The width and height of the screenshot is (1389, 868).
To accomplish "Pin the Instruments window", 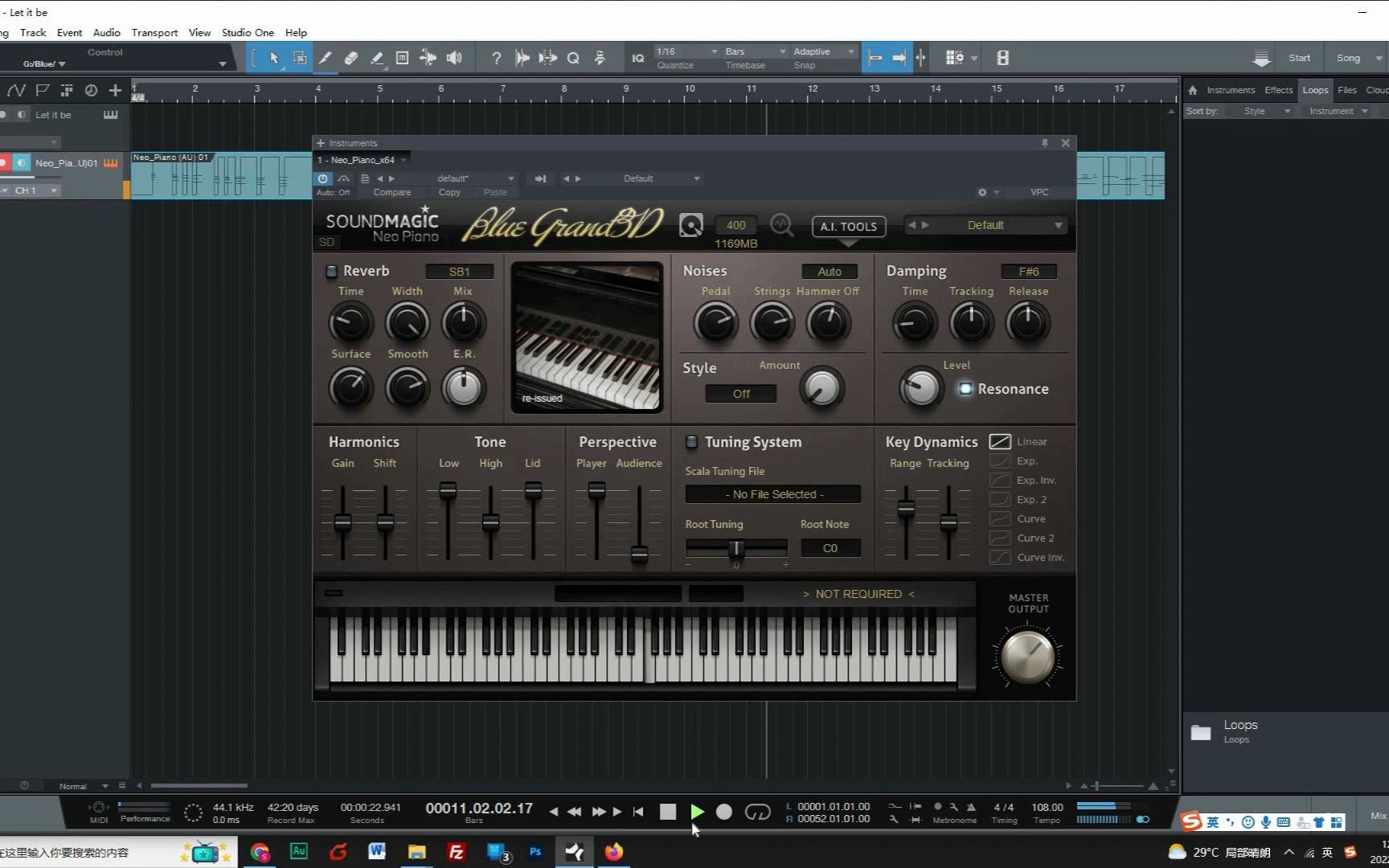I will pyautogui.click(x=1044, y=143).
